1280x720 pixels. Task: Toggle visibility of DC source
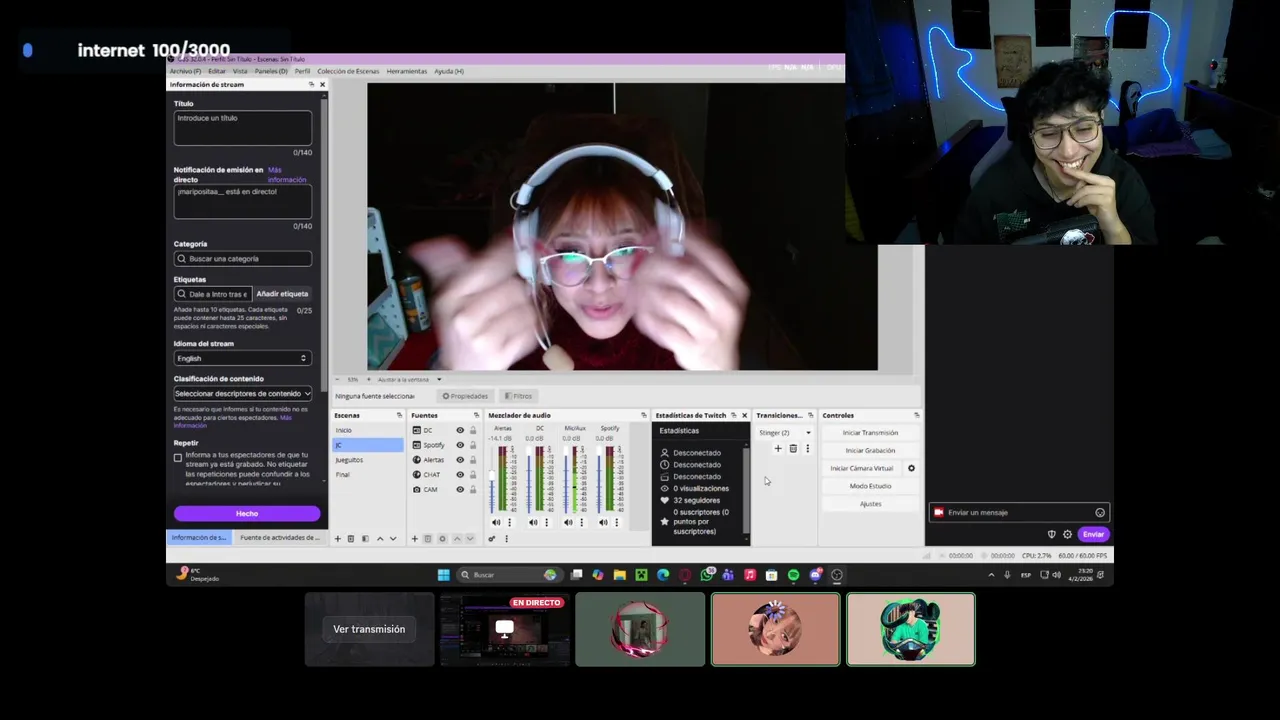(460, 430)
